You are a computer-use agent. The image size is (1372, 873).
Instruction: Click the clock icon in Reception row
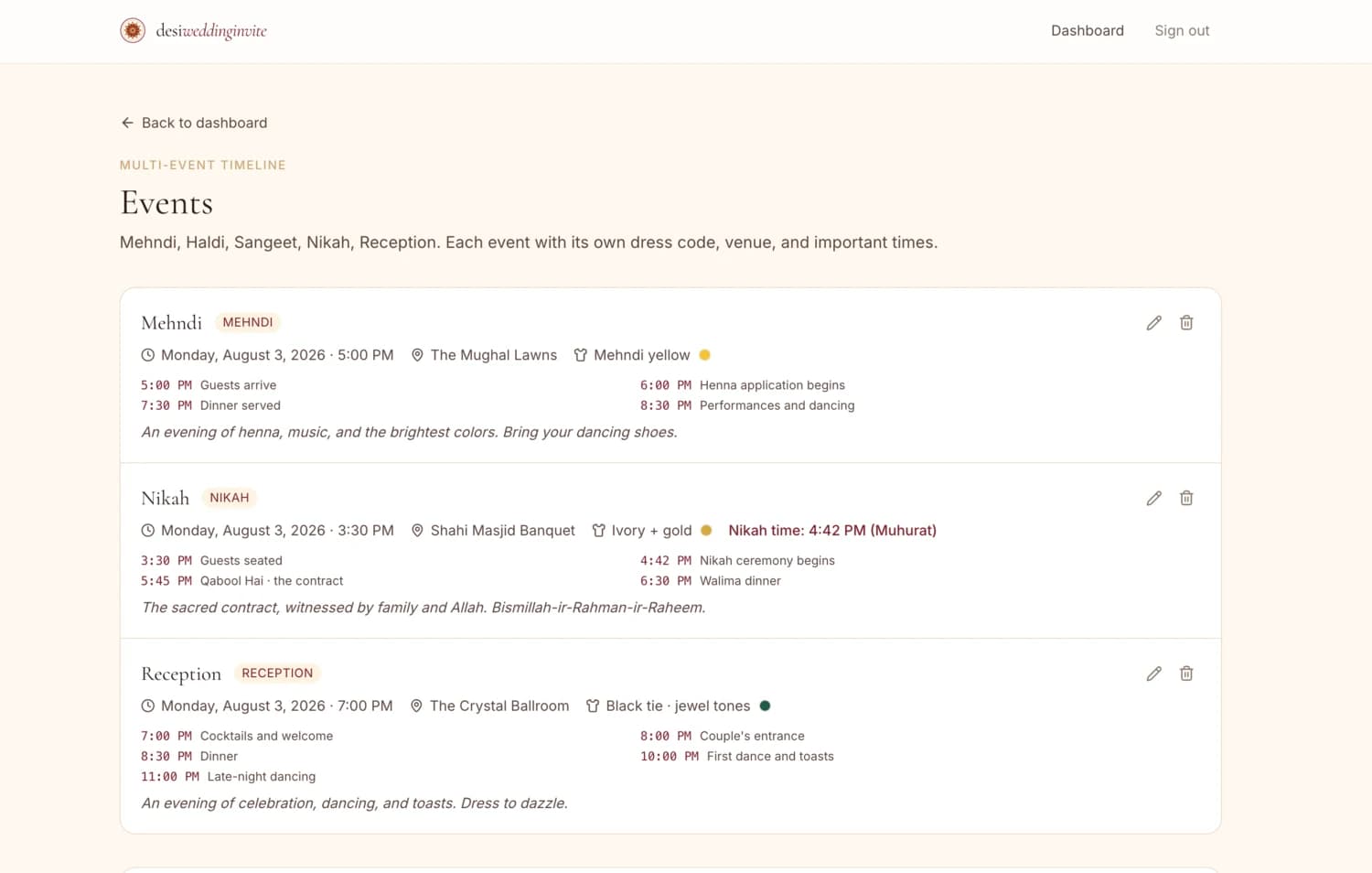coord(148,706)
